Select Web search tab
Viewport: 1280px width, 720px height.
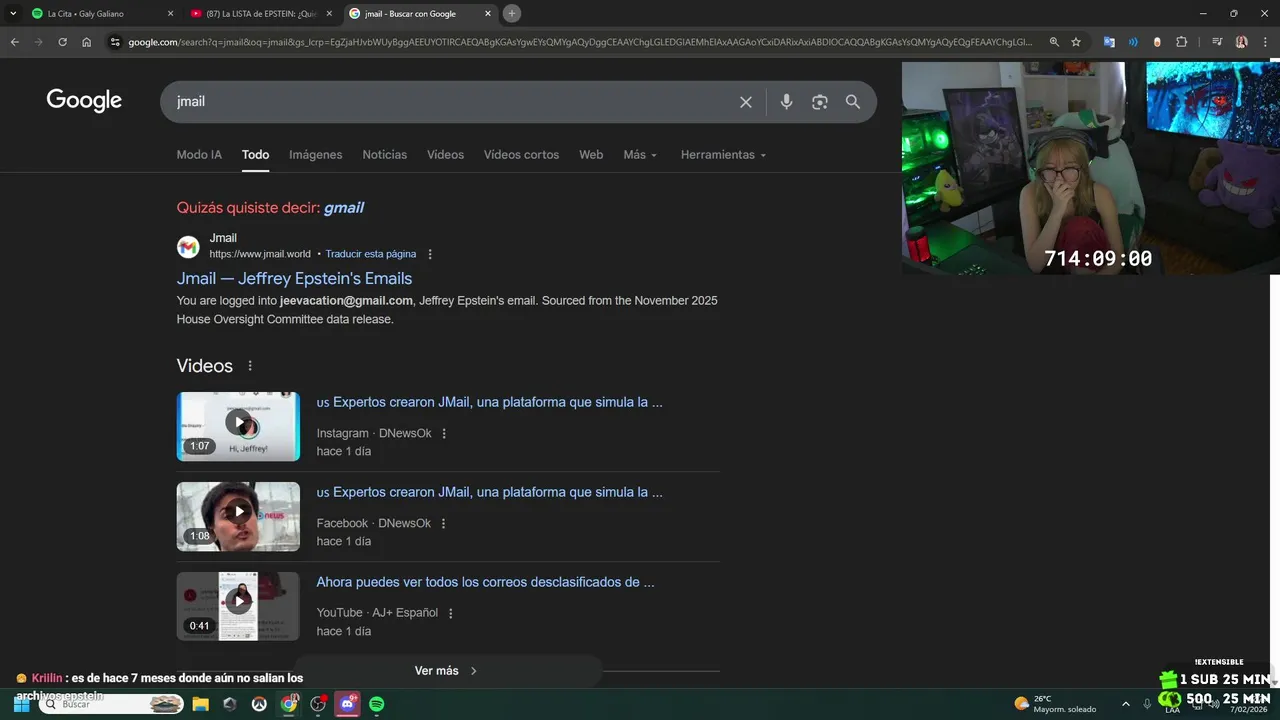(x=591, y=155)
